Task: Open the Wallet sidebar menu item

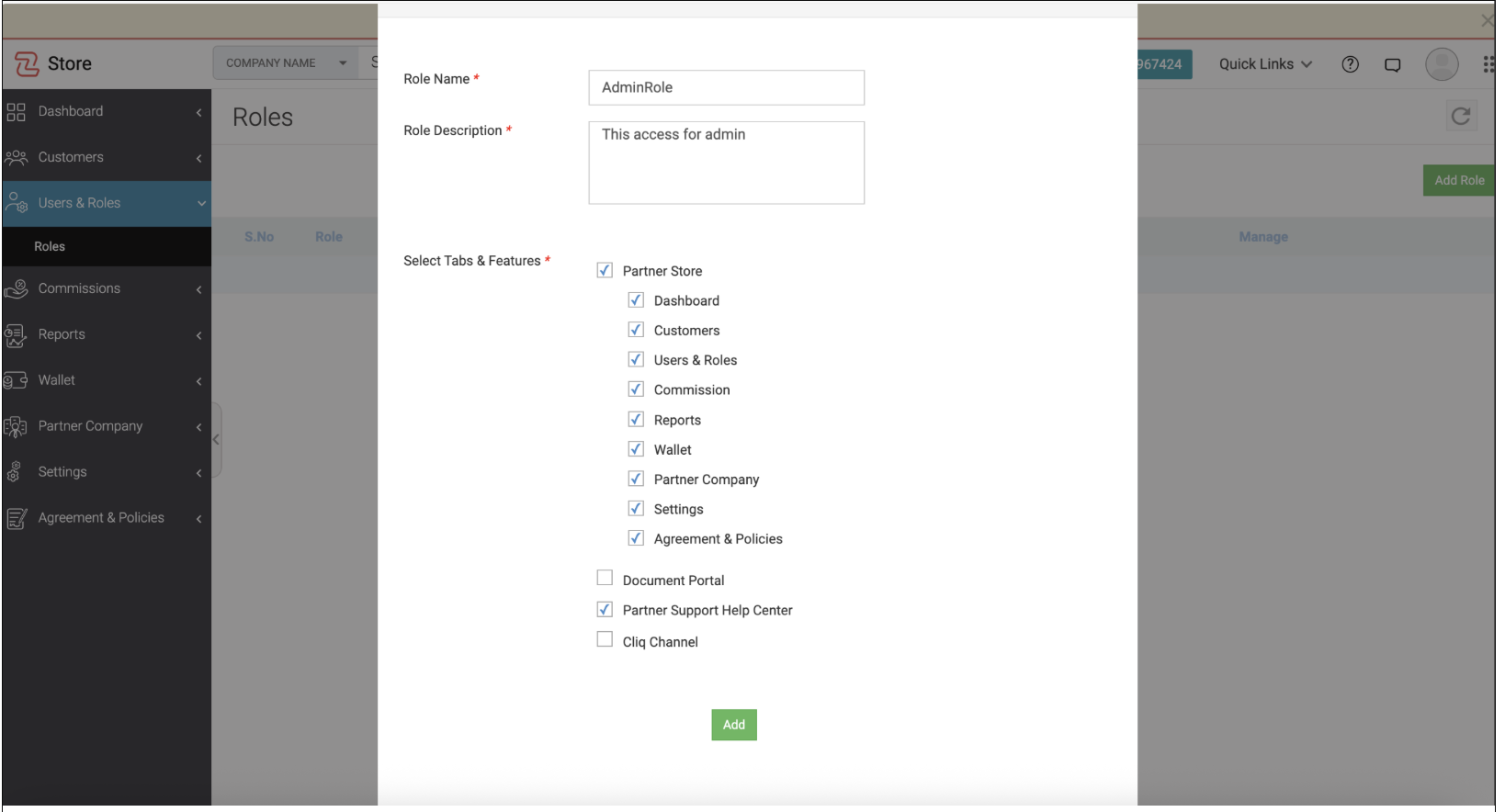Action: tap(107, 381)
